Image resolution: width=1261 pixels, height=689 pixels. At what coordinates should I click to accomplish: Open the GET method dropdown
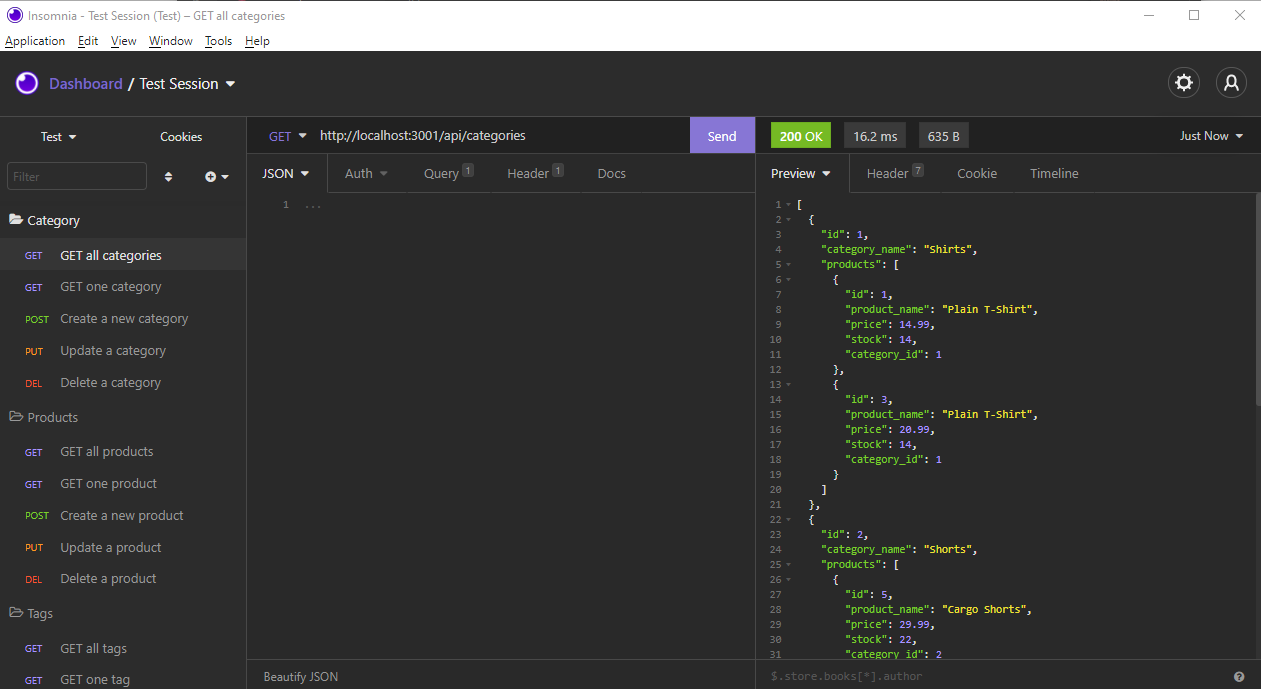click(287, 136)
